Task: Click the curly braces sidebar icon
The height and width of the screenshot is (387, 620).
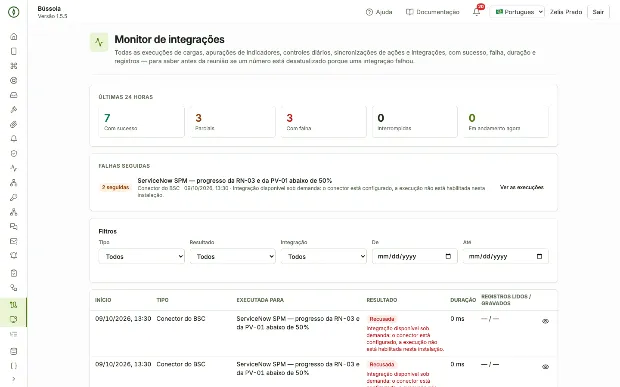Action: pyautogui.click(x=13, y=366)
